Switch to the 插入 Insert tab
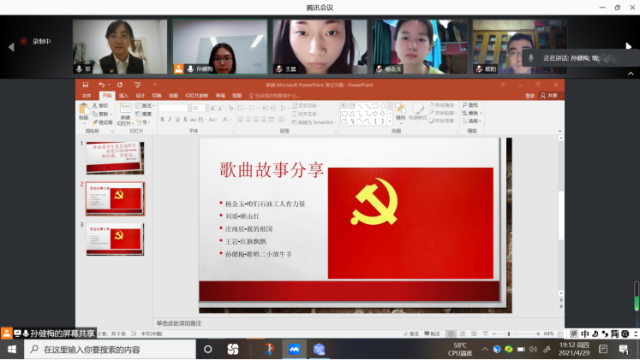Image resolution: width=640 pixels, height=360 pixels. tap(124, 96)
